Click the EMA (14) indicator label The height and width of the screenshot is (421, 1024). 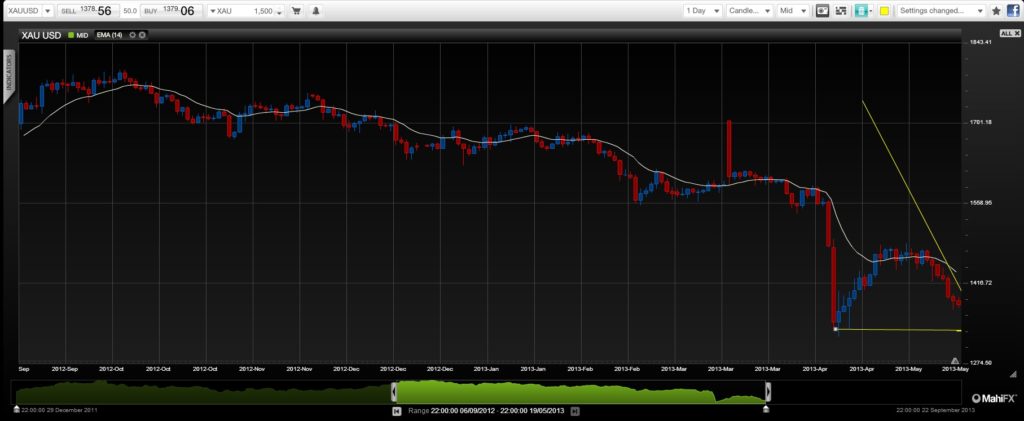coord(109,35)
